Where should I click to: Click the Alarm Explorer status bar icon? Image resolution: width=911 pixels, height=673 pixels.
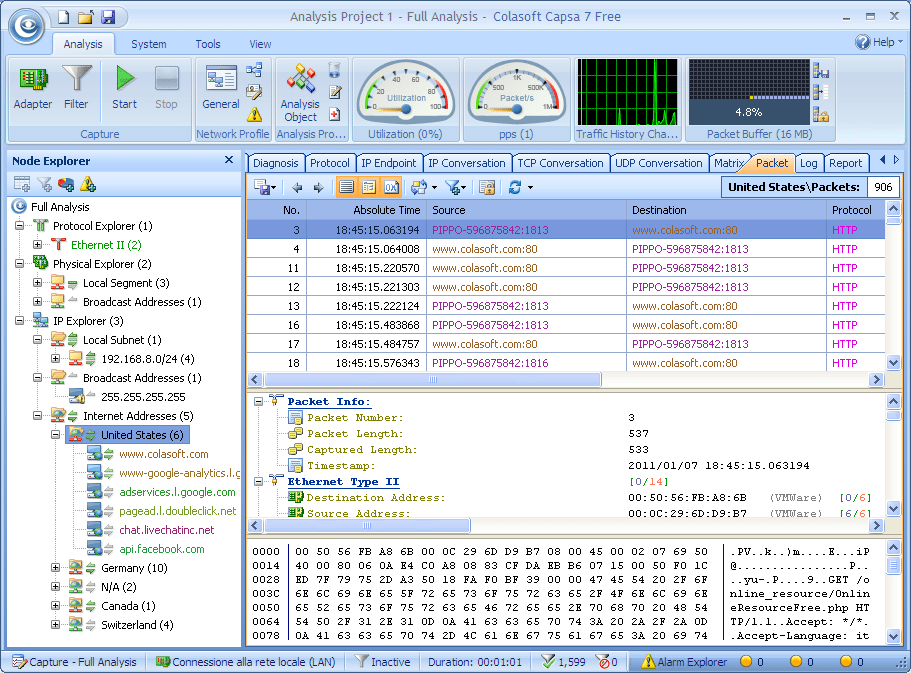tap(648, 662)
